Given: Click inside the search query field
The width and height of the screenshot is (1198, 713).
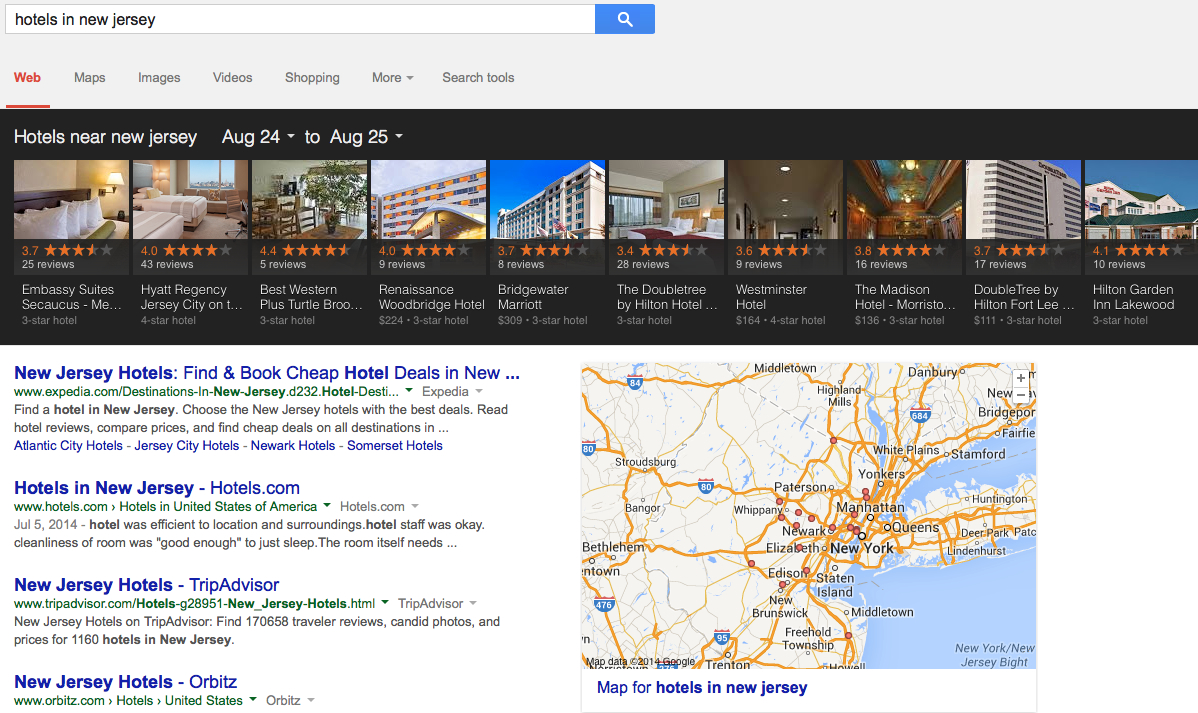Looking at the screenshot, I should click(x=300, y=19).
